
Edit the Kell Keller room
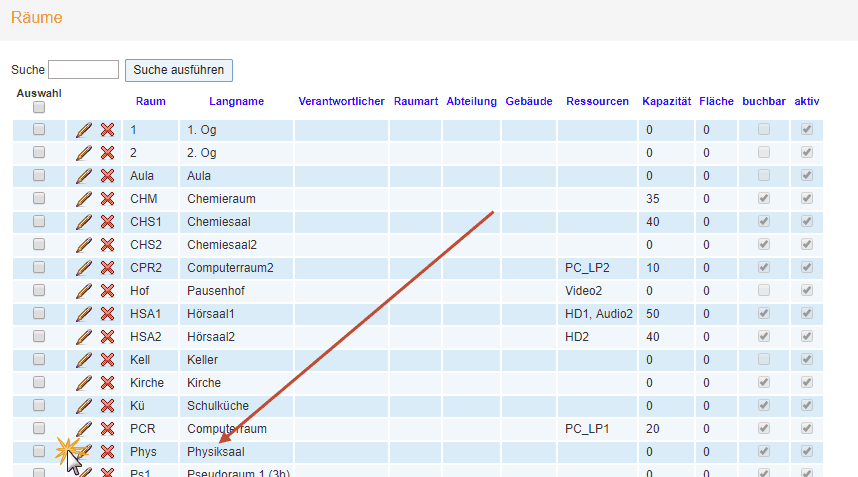[84, 360]
